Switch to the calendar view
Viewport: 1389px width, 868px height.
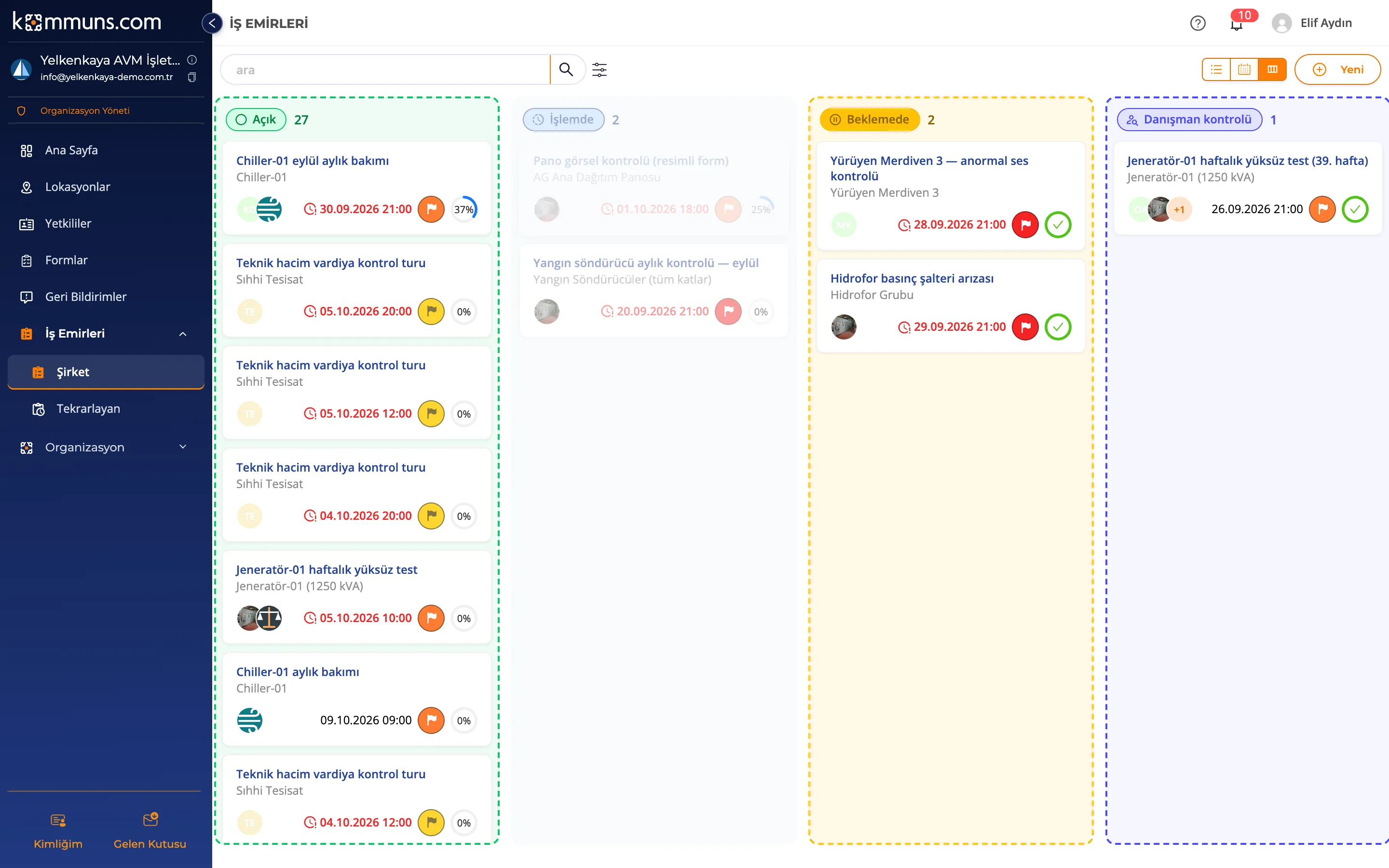click(1244, 69)
